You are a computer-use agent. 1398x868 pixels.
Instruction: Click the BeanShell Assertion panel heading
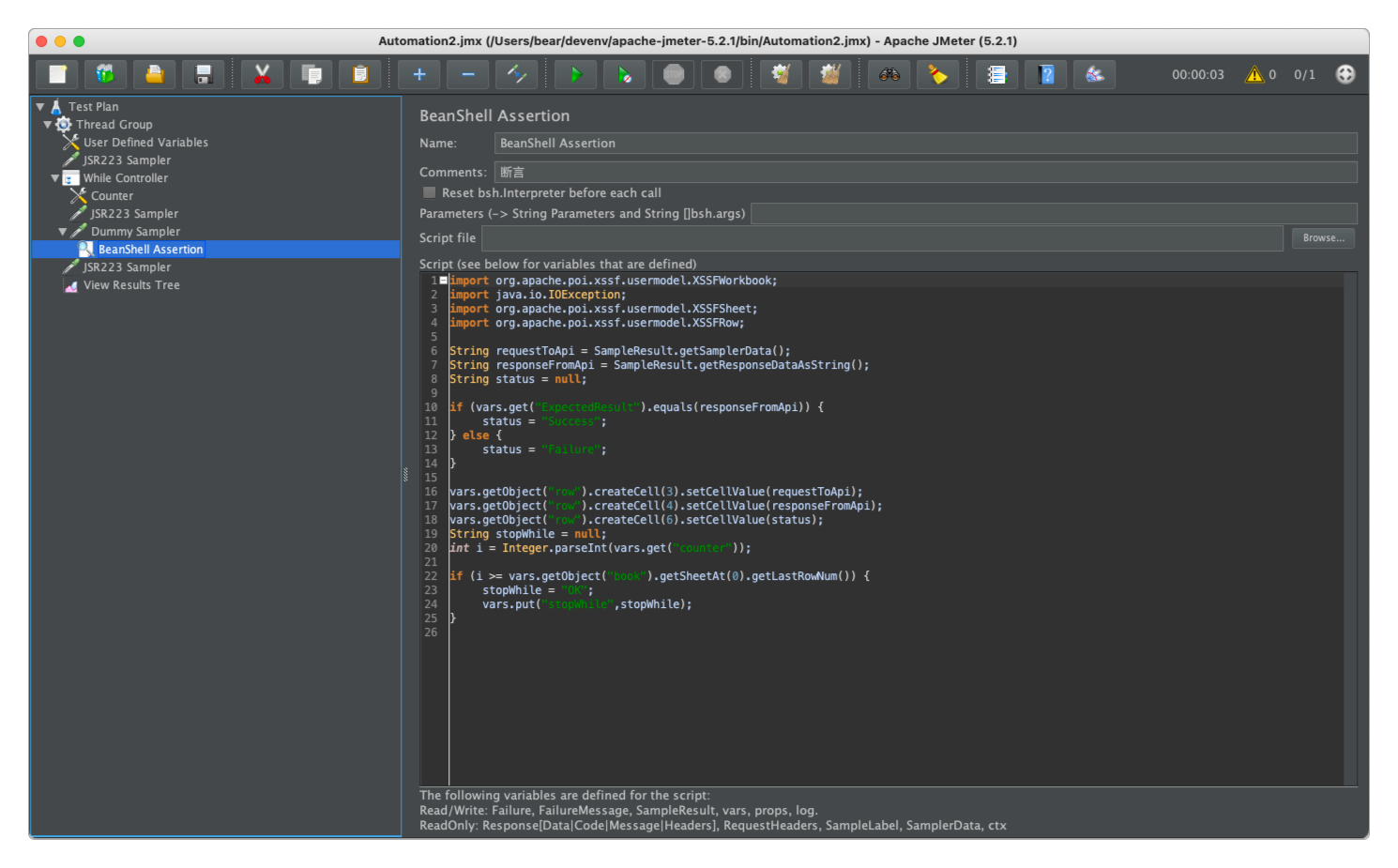point(494,116)
